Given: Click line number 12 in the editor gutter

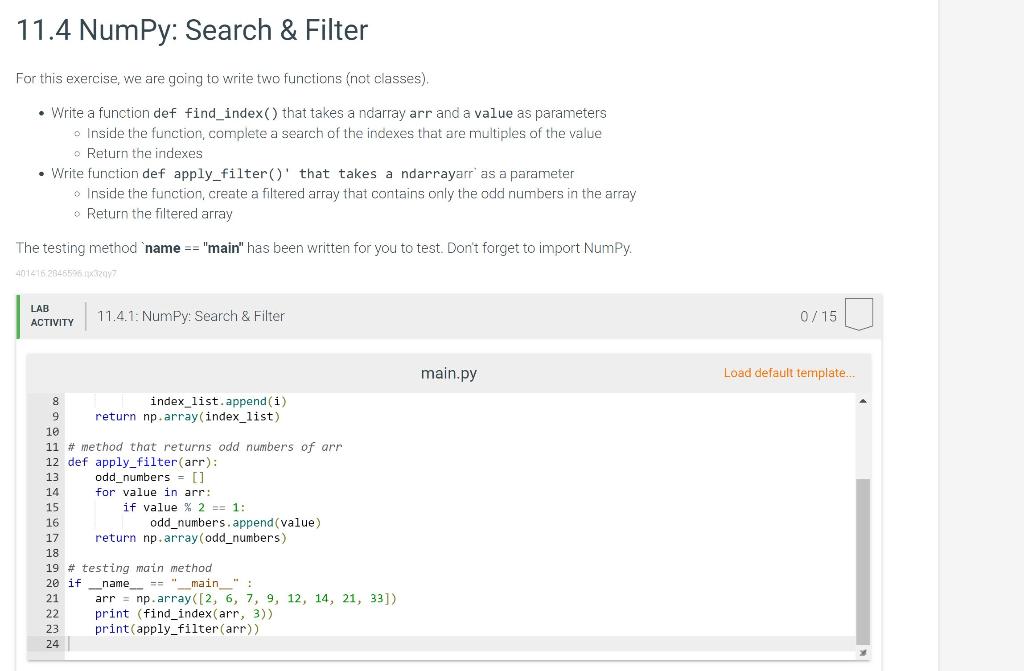Looking at the screenshot, I should (x=52, y=462).
